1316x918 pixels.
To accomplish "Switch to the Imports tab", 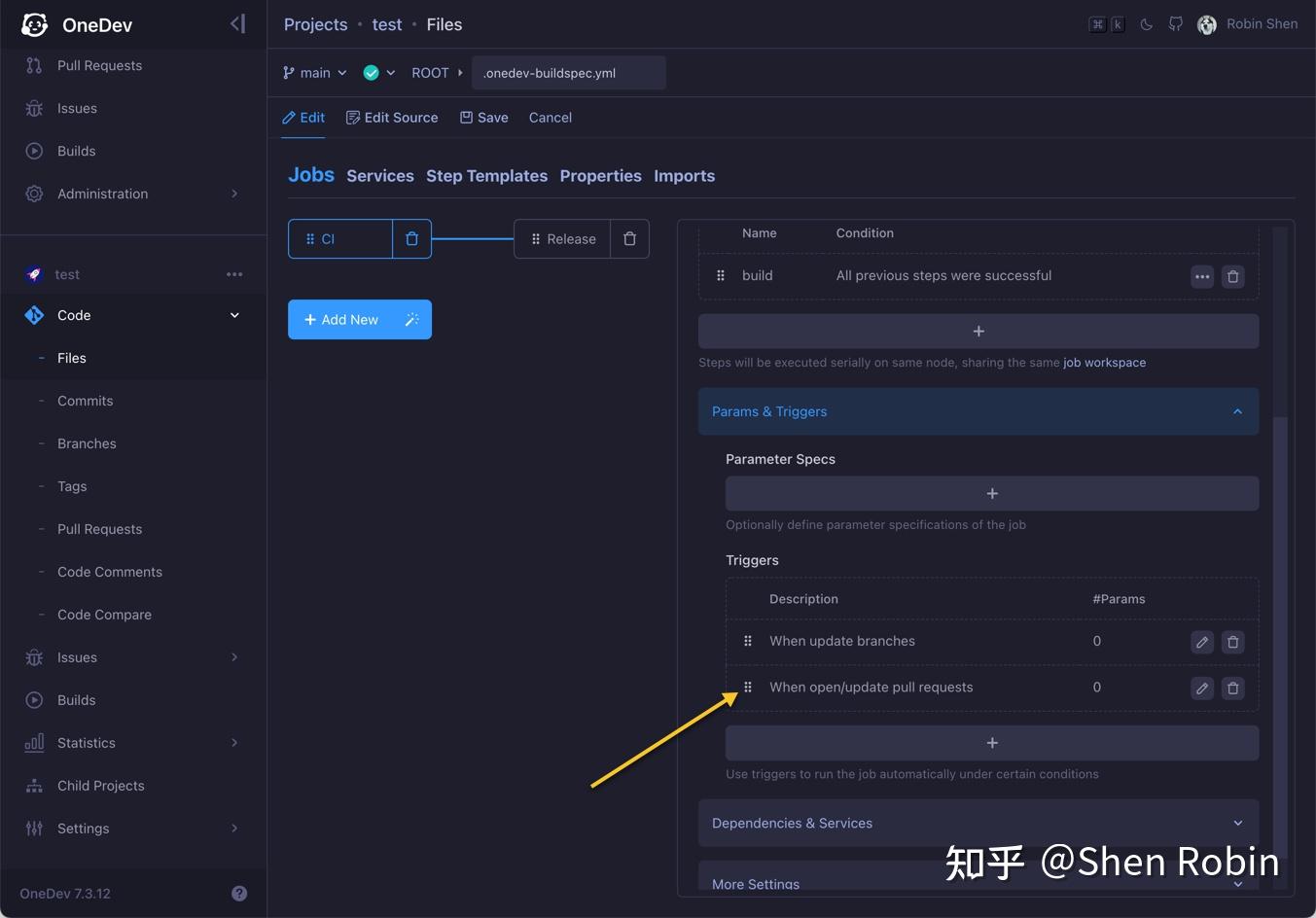I will 685,176.
